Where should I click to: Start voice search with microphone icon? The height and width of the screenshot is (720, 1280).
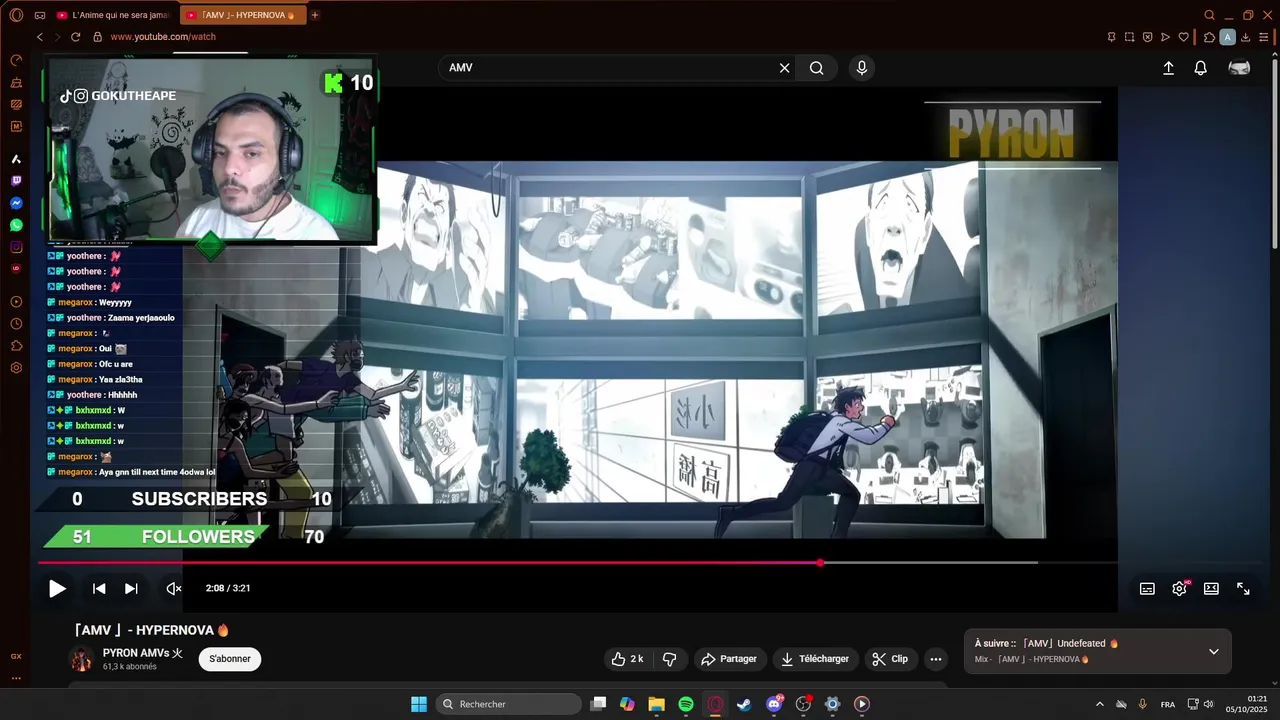(862, 68)
